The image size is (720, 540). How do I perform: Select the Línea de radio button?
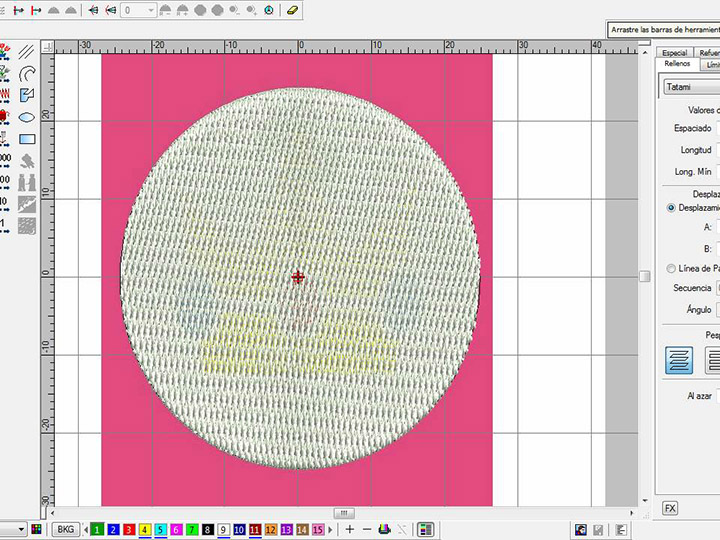coord(671,268)
